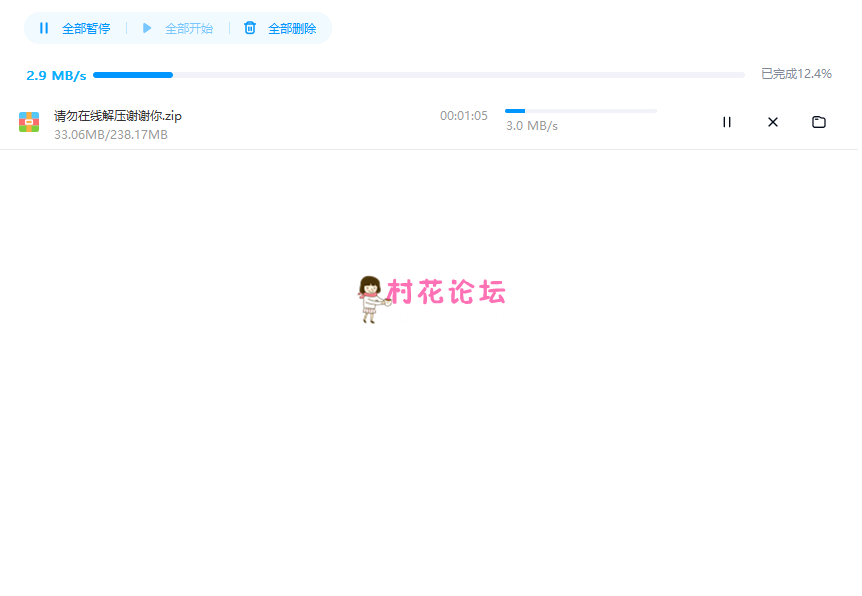
Task: Click the 全部删除 delete-all button
Action: click(x=280, y=28)
